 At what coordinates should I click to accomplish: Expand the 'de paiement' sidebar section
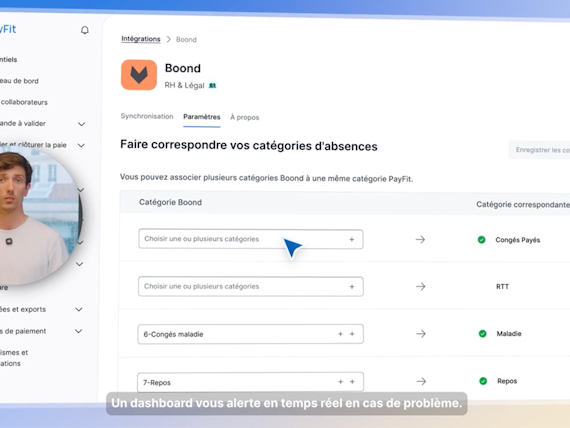click(79, 331)
